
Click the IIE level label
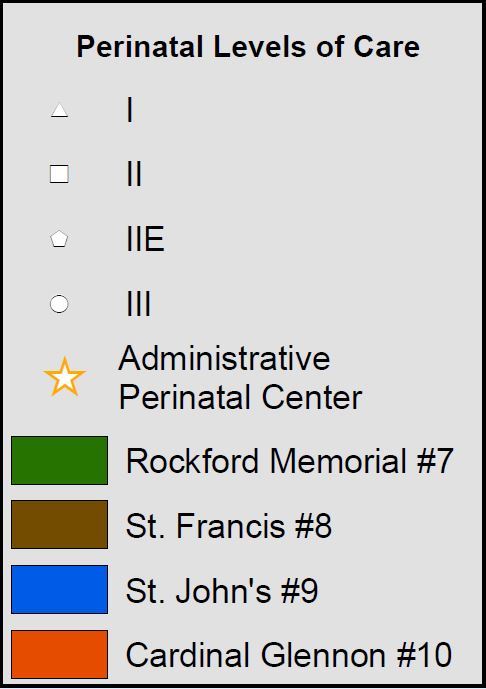pyautogui.click(x=145, y=239)
